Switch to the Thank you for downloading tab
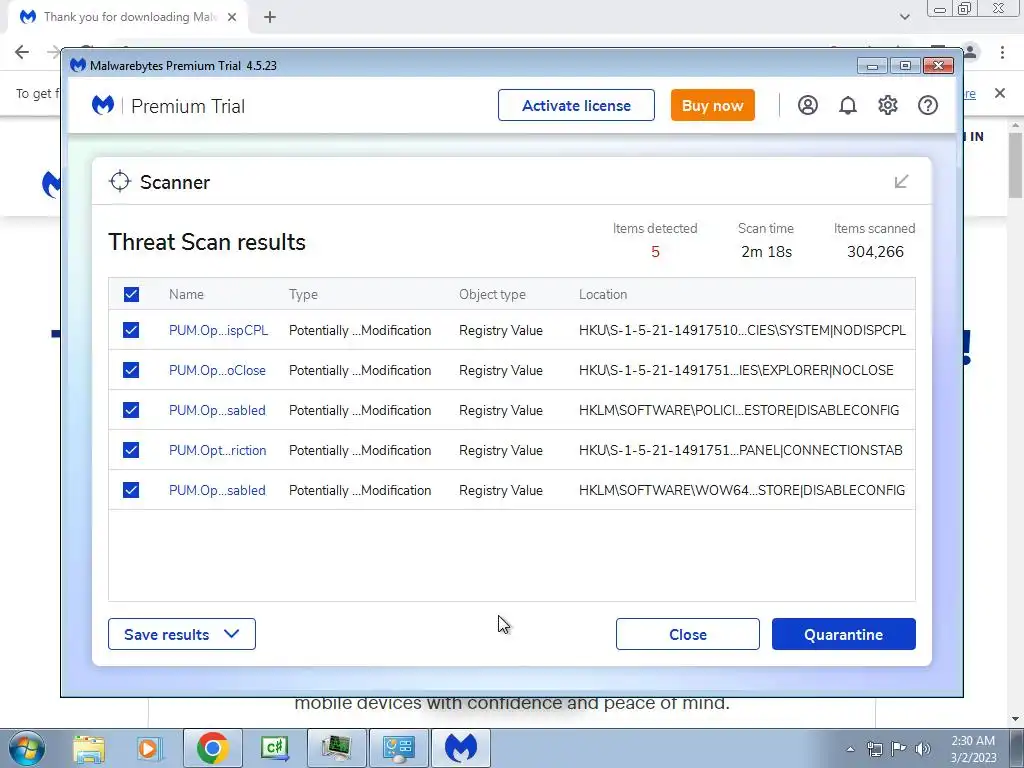The height and width of the screenshot is (768, 1024). [129, 18]
